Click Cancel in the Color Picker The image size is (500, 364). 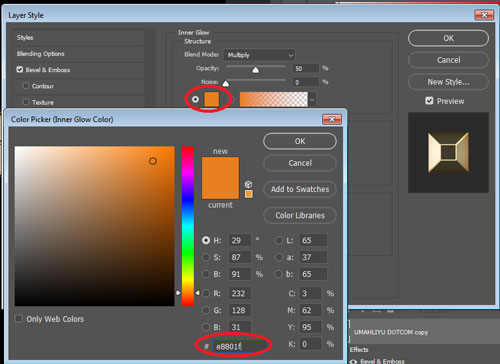(x=300, y=163)
